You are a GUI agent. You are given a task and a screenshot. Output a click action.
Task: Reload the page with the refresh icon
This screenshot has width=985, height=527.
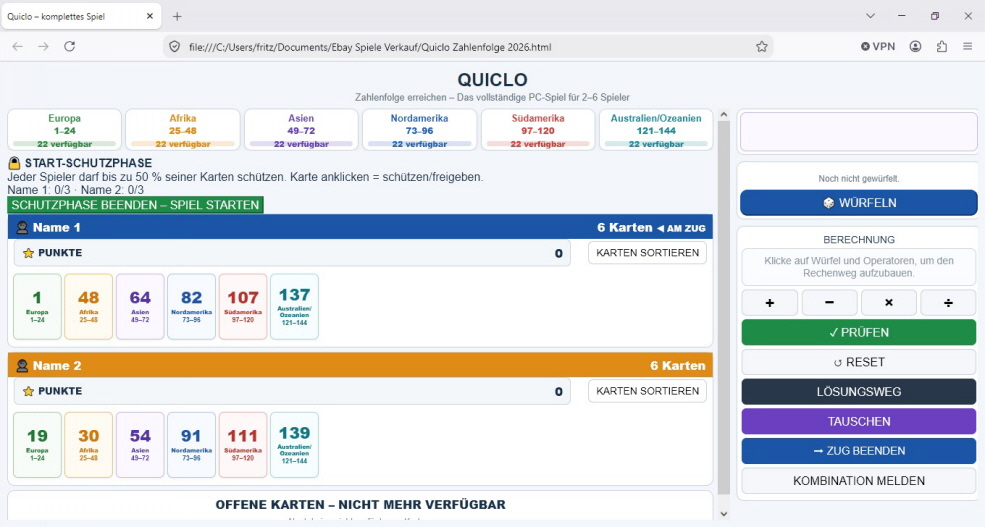tap(70, 46)
